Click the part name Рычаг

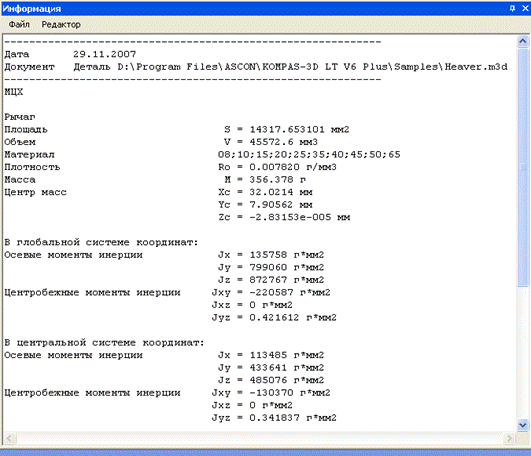[x=20, y=117]
